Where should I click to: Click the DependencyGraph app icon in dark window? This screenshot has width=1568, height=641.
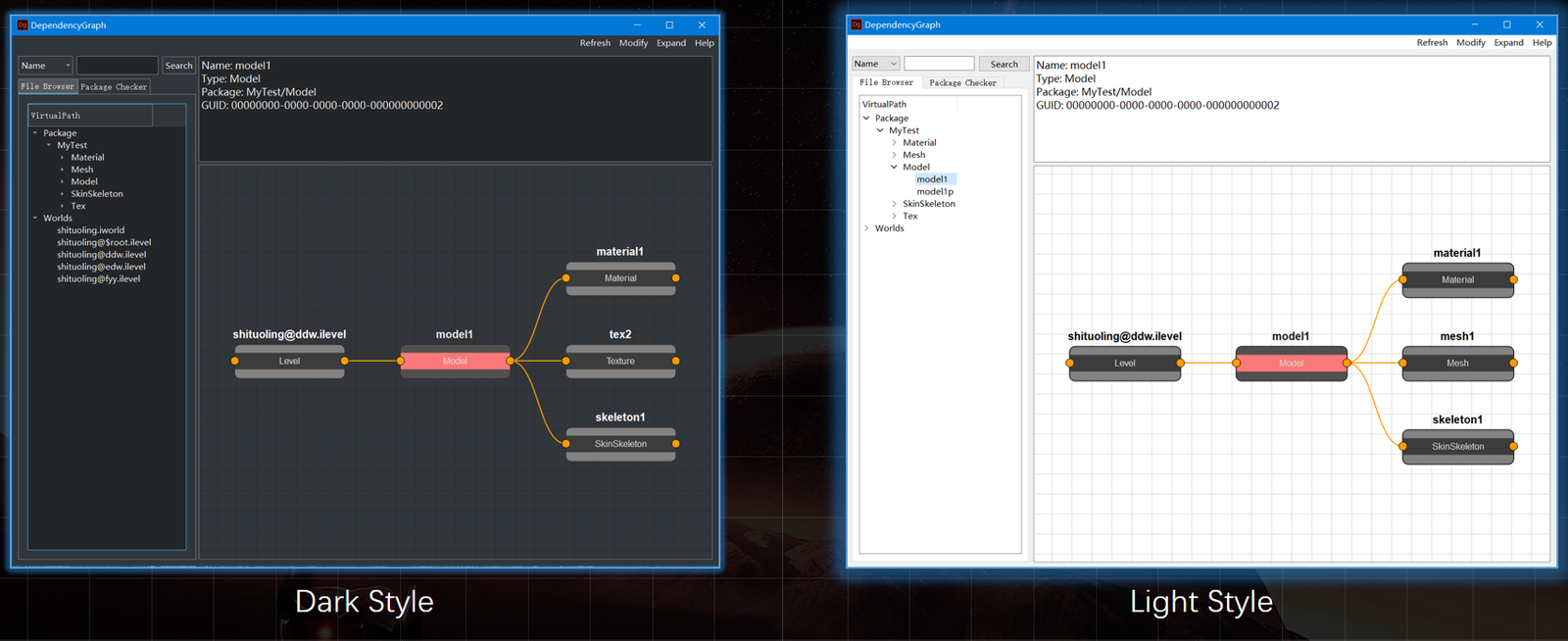coord(23,25)
